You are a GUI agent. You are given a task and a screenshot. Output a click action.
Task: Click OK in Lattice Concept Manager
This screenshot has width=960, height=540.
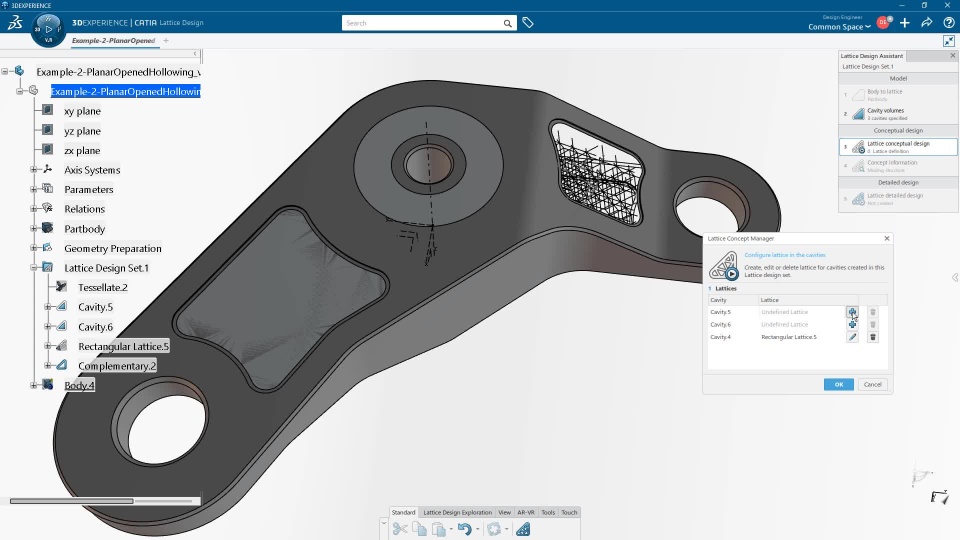pos(838,384)
